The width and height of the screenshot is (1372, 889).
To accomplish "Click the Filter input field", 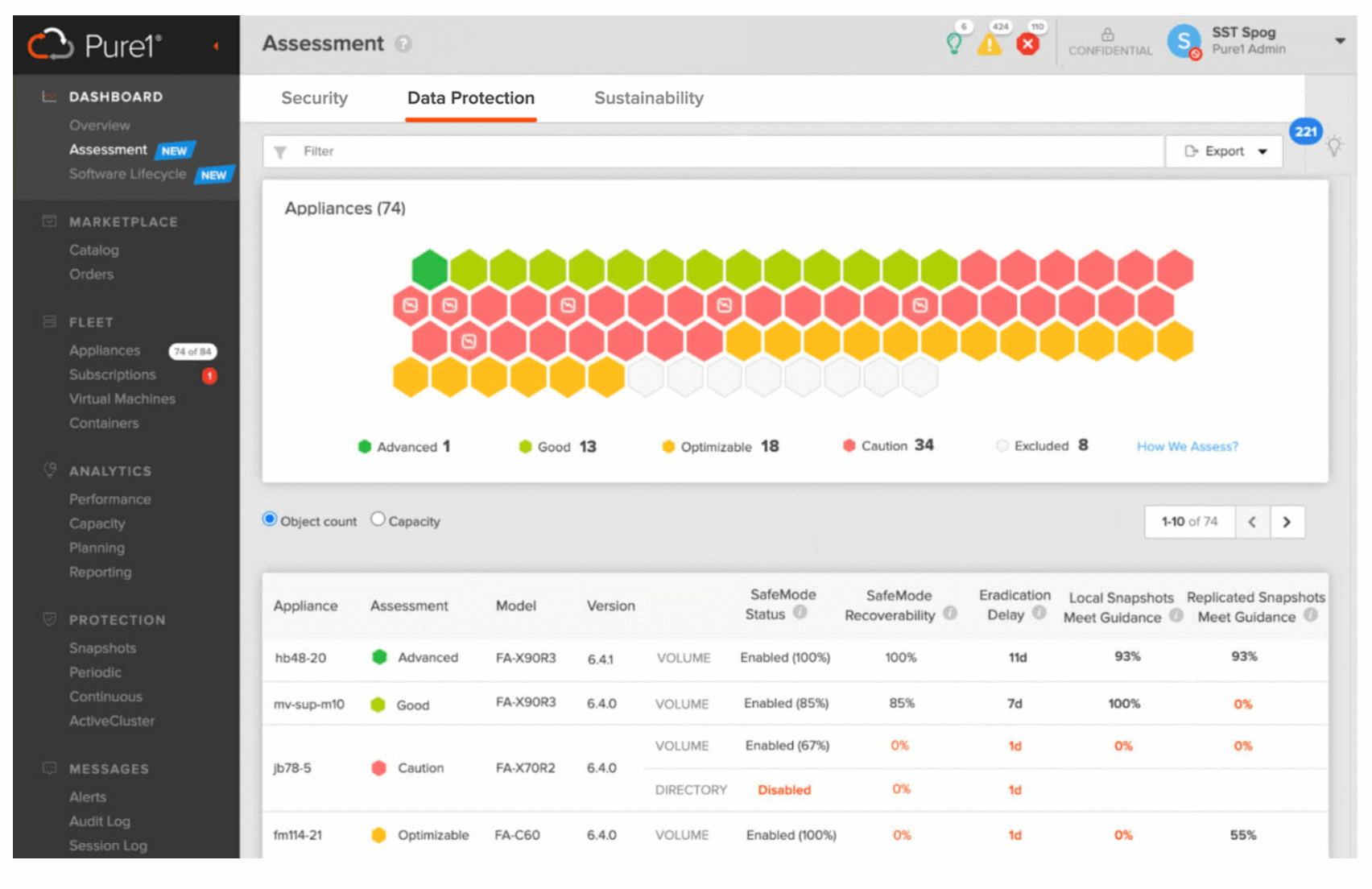I will tap(713, 151).
